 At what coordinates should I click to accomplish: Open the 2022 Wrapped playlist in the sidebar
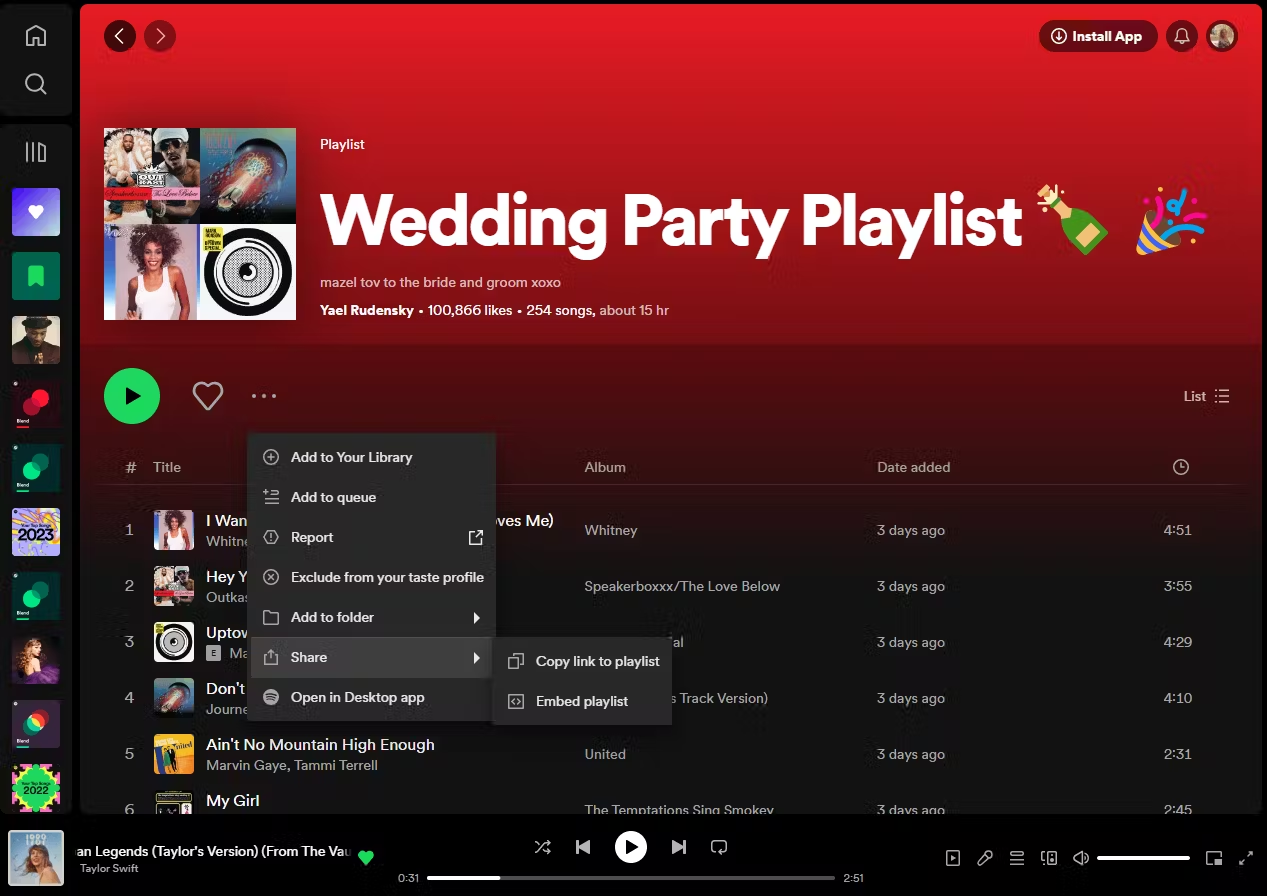[36, 788]
